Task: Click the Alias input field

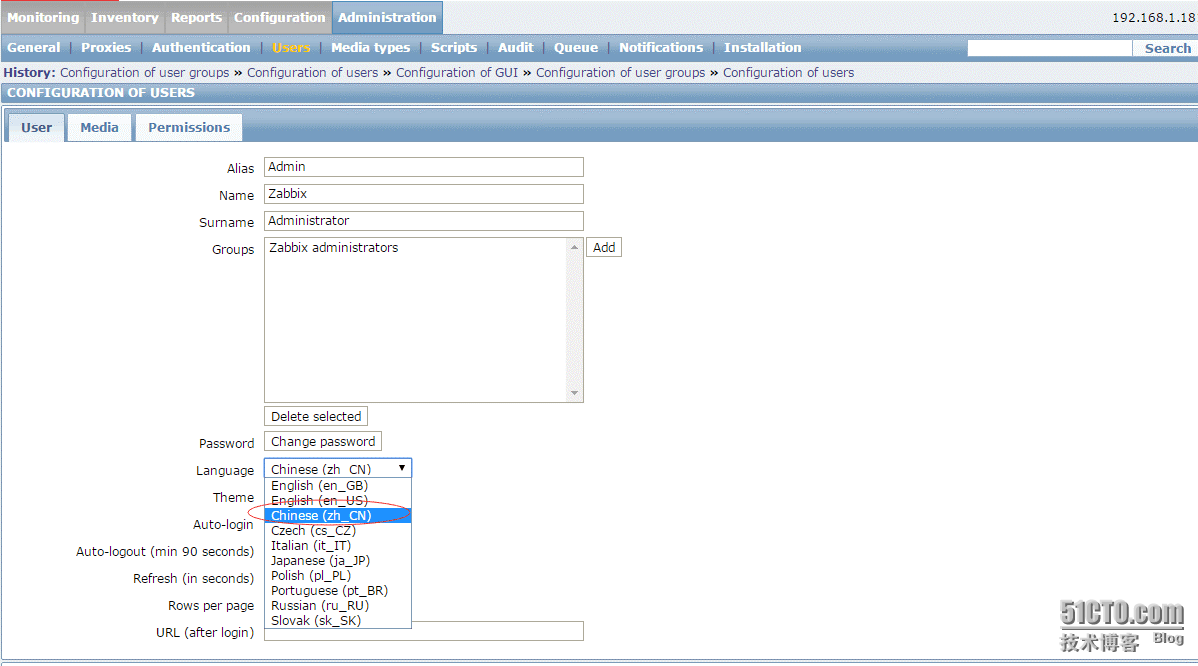Action: pyautogui.click(x=424, y=166)
